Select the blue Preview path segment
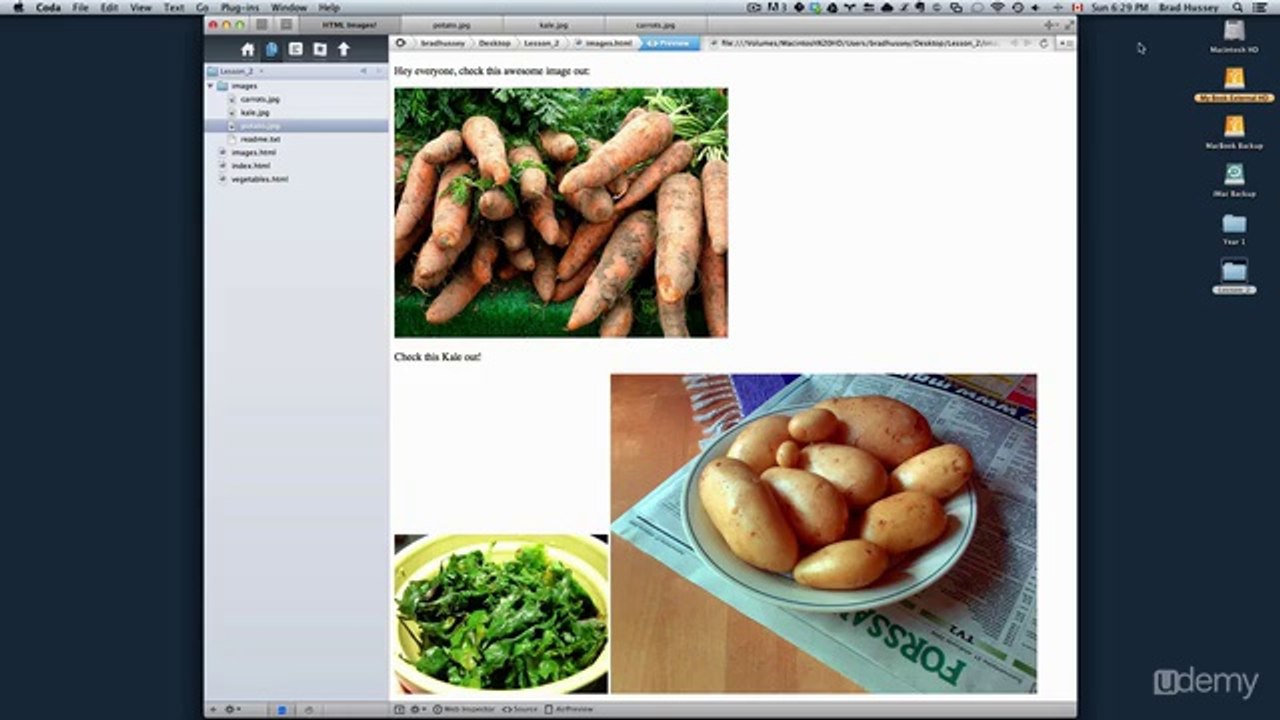 tap(670, 43)
